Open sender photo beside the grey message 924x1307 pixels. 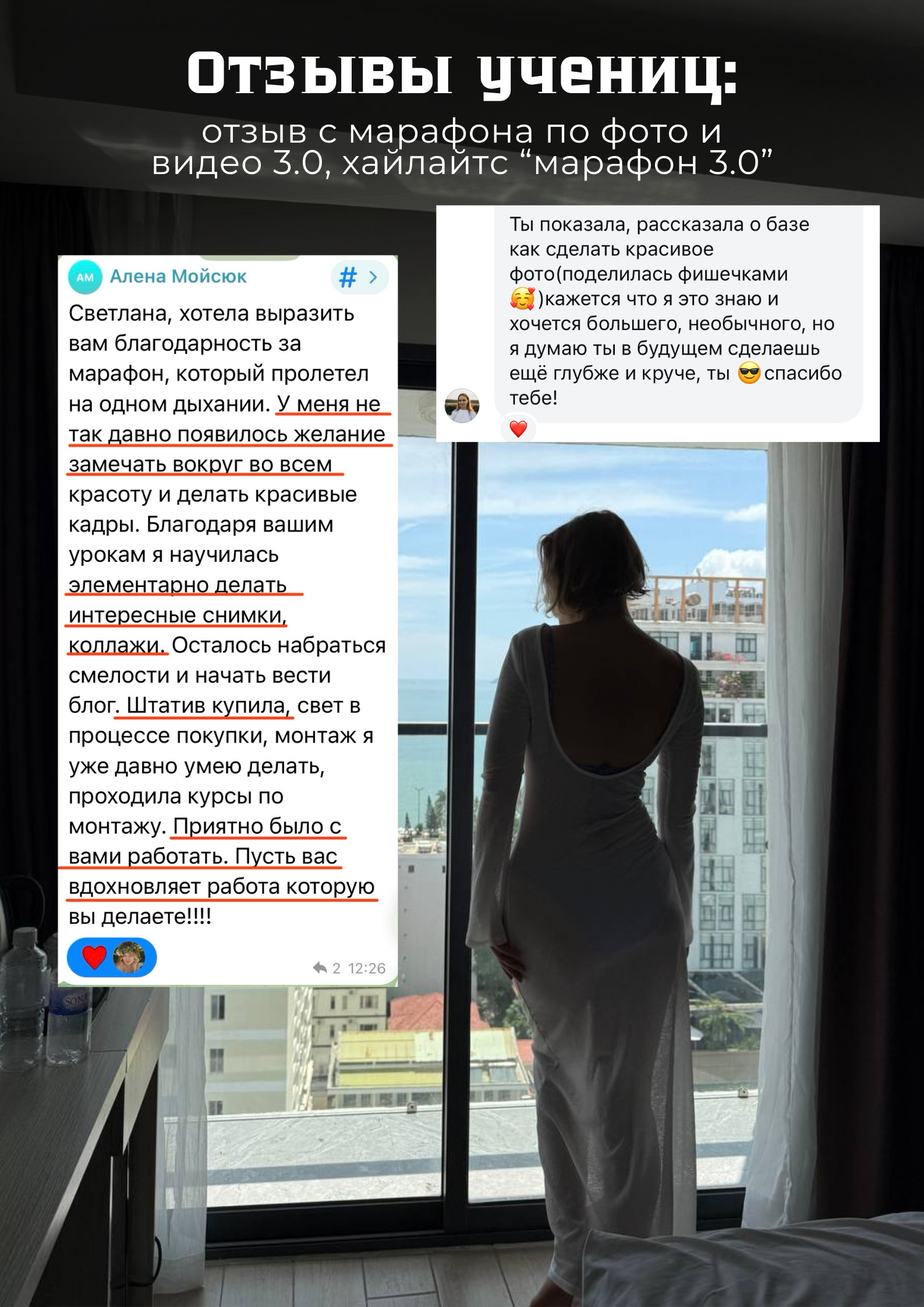(462, 405)
